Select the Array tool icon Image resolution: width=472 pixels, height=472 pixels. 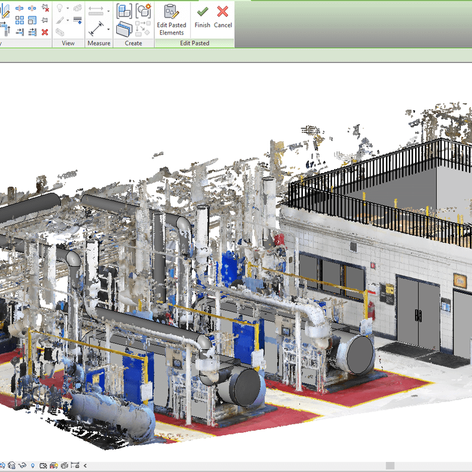pos(19,20)
